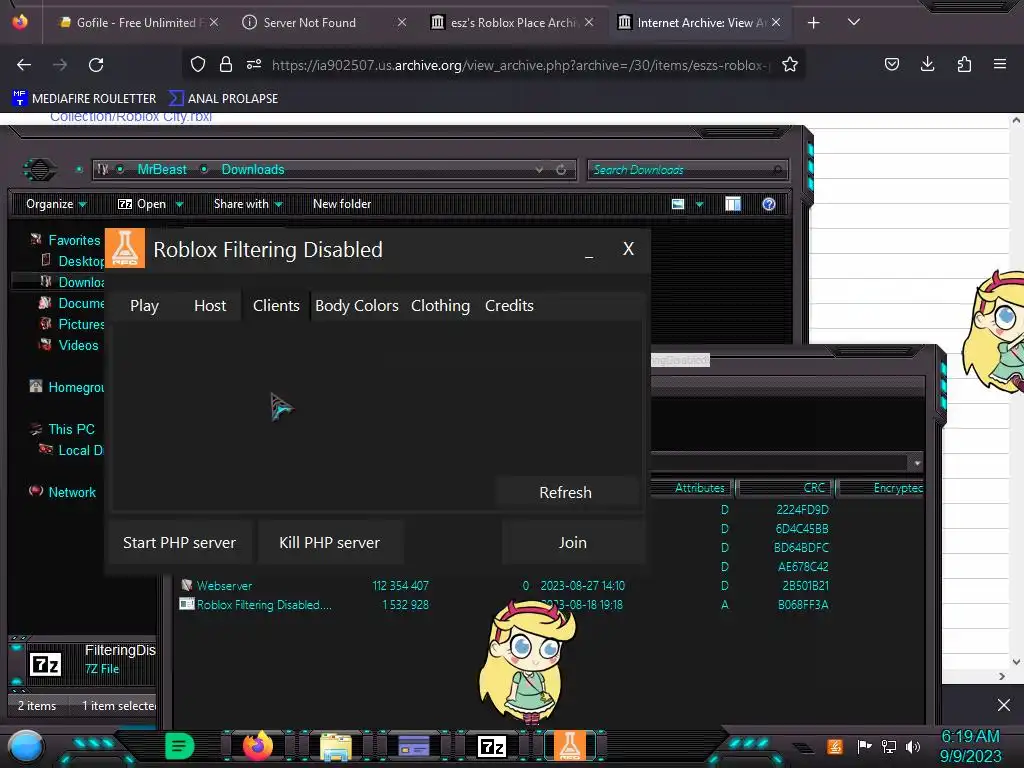Select the Webserver folder in 7-Zip
This screenshot has height=768, width=1024.
click(x=224, y=586)
